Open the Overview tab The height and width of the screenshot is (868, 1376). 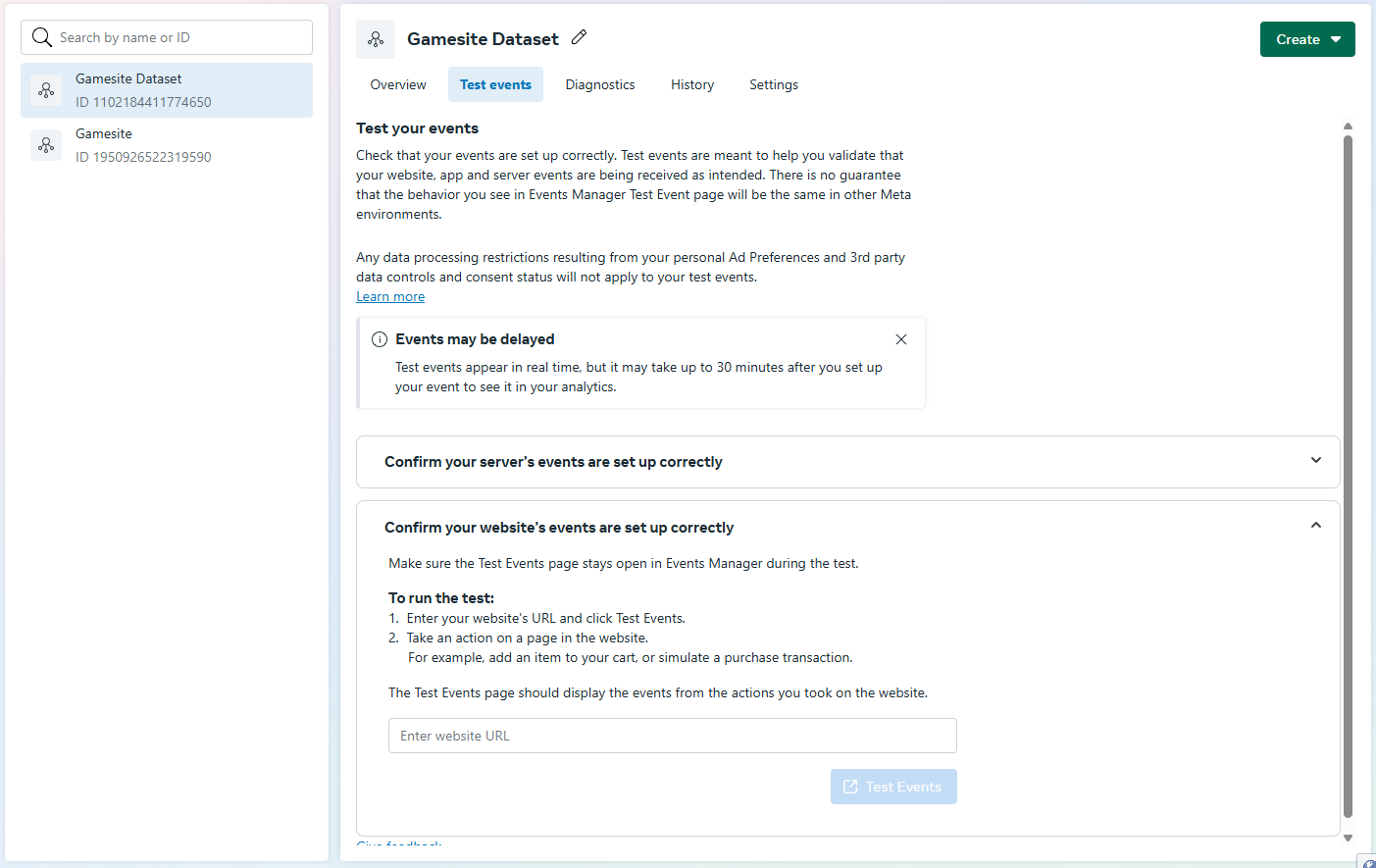[398, 84]
